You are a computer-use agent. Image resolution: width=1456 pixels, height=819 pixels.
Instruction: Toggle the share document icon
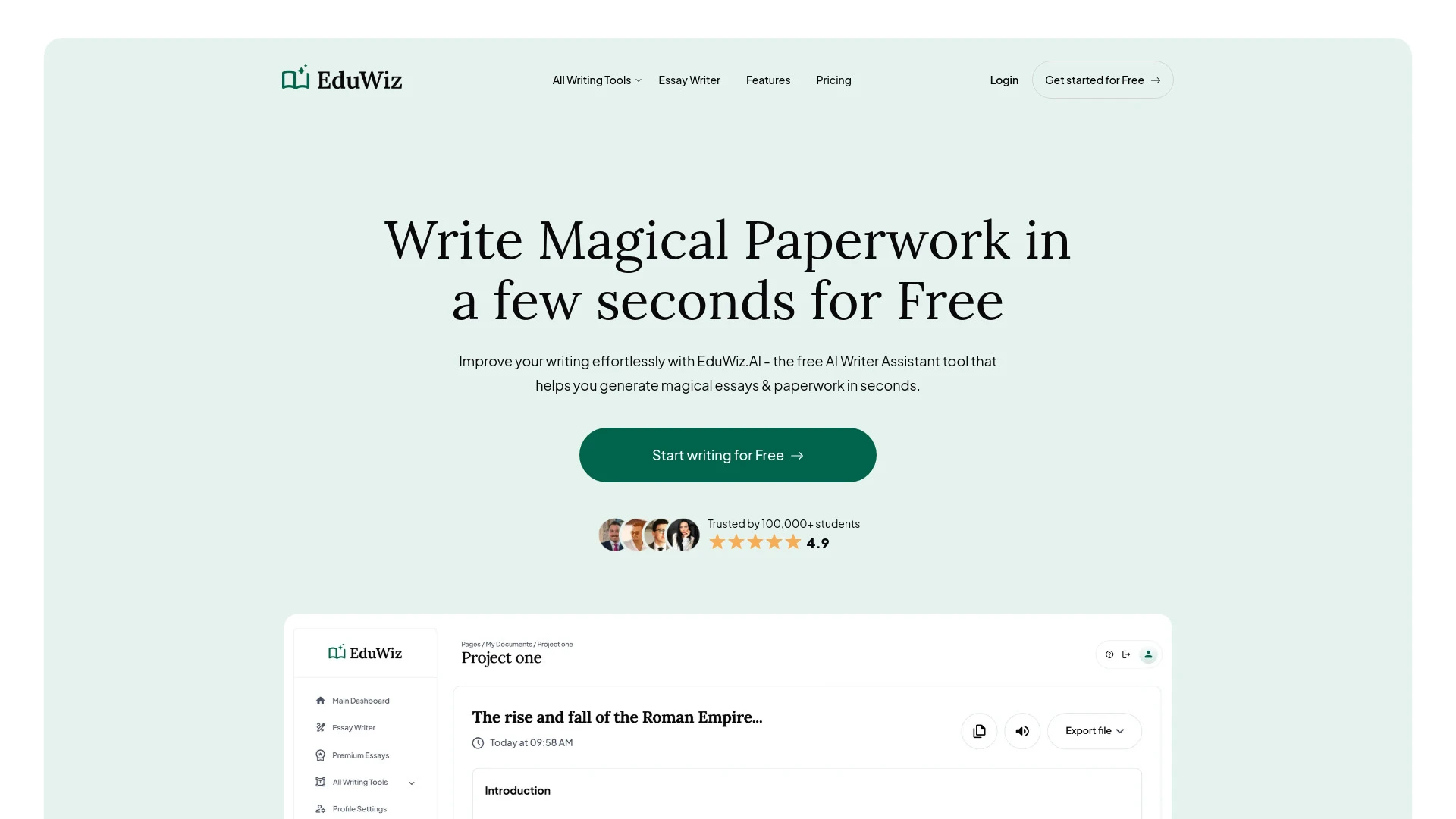click(1126, 654)
